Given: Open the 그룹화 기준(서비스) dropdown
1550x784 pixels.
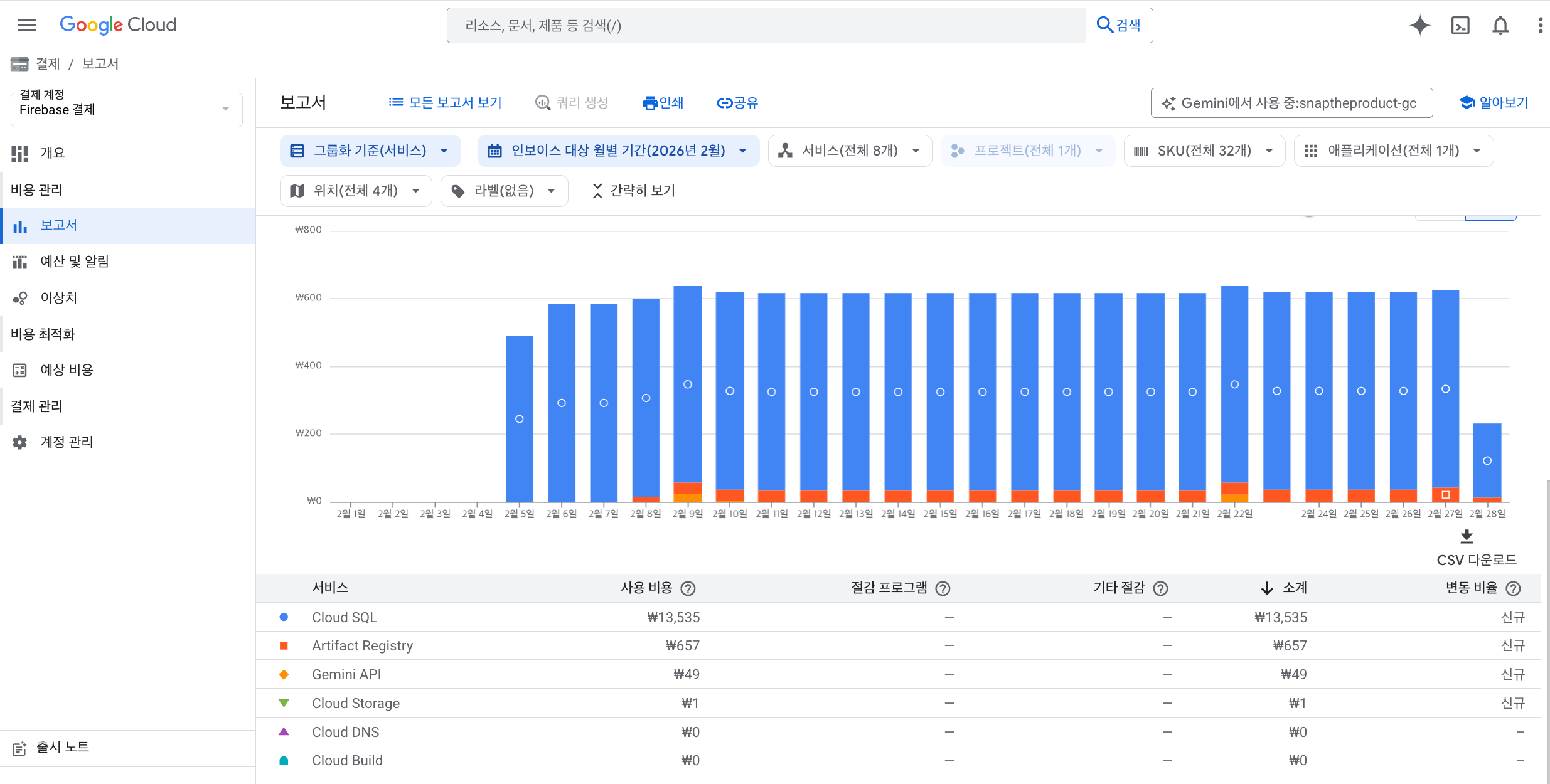Looking at the screenshot, I should (x=370, y=151).
